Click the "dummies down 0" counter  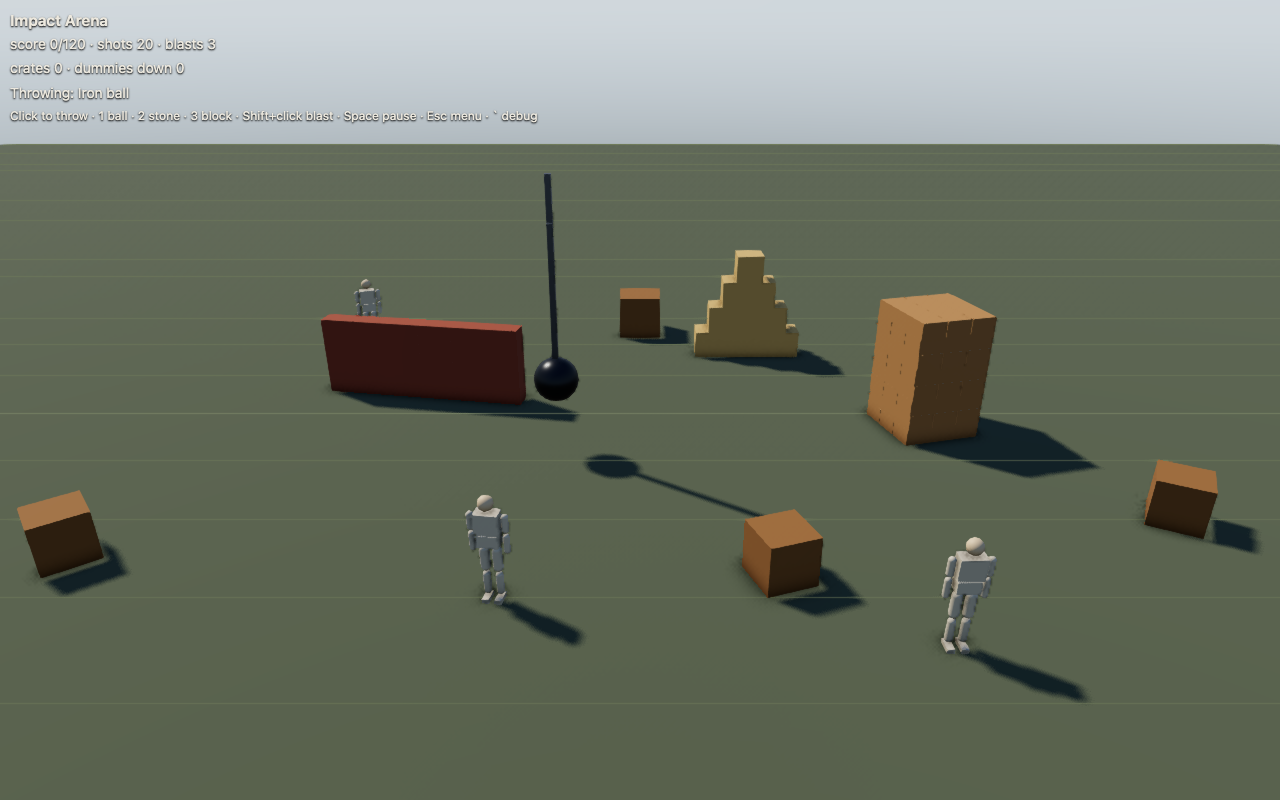[x=129, y=68]
